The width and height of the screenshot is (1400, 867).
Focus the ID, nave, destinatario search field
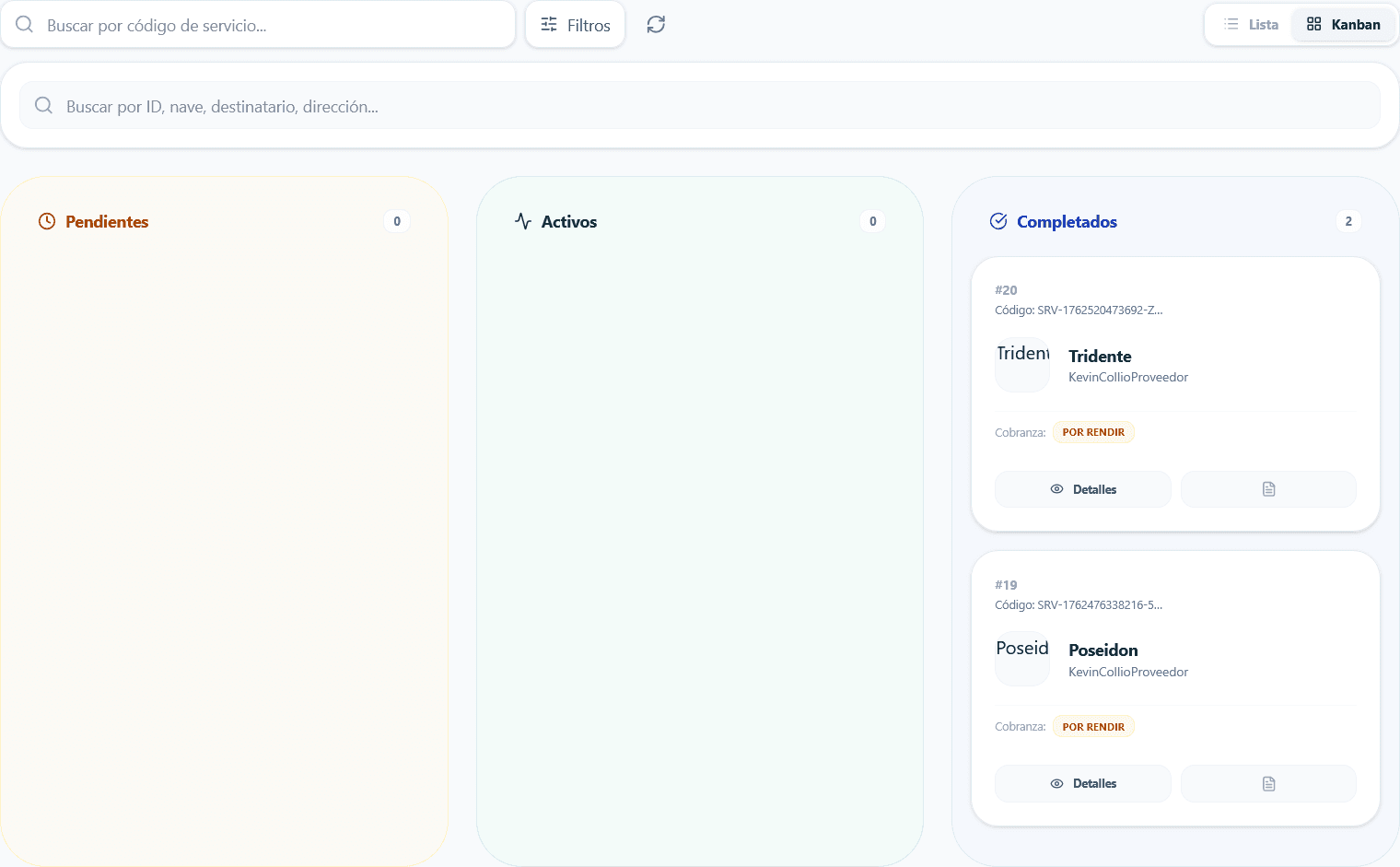point(700,106)
